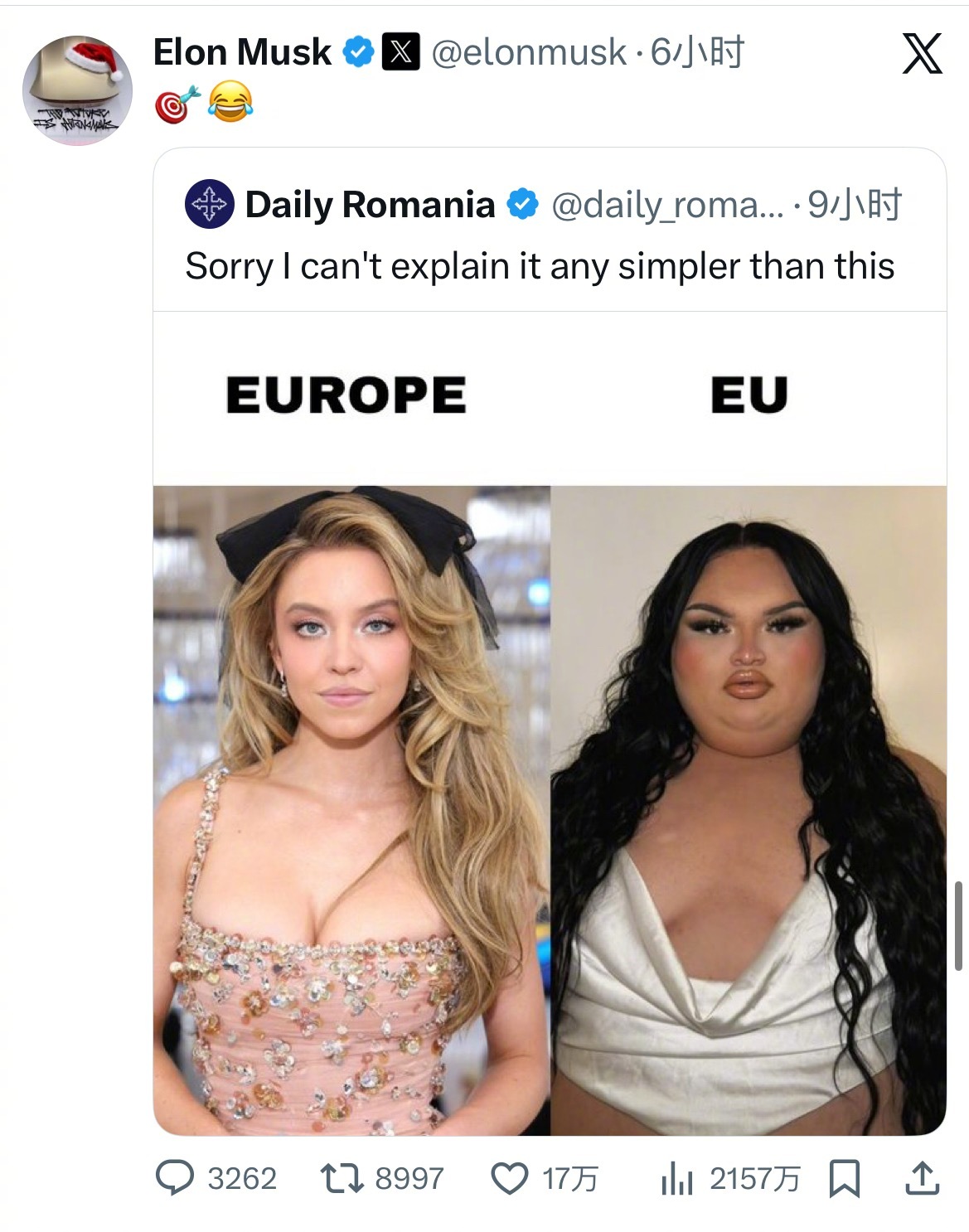
Task: Open the Daily Romania avatar icon
Action: coord(209,204)
